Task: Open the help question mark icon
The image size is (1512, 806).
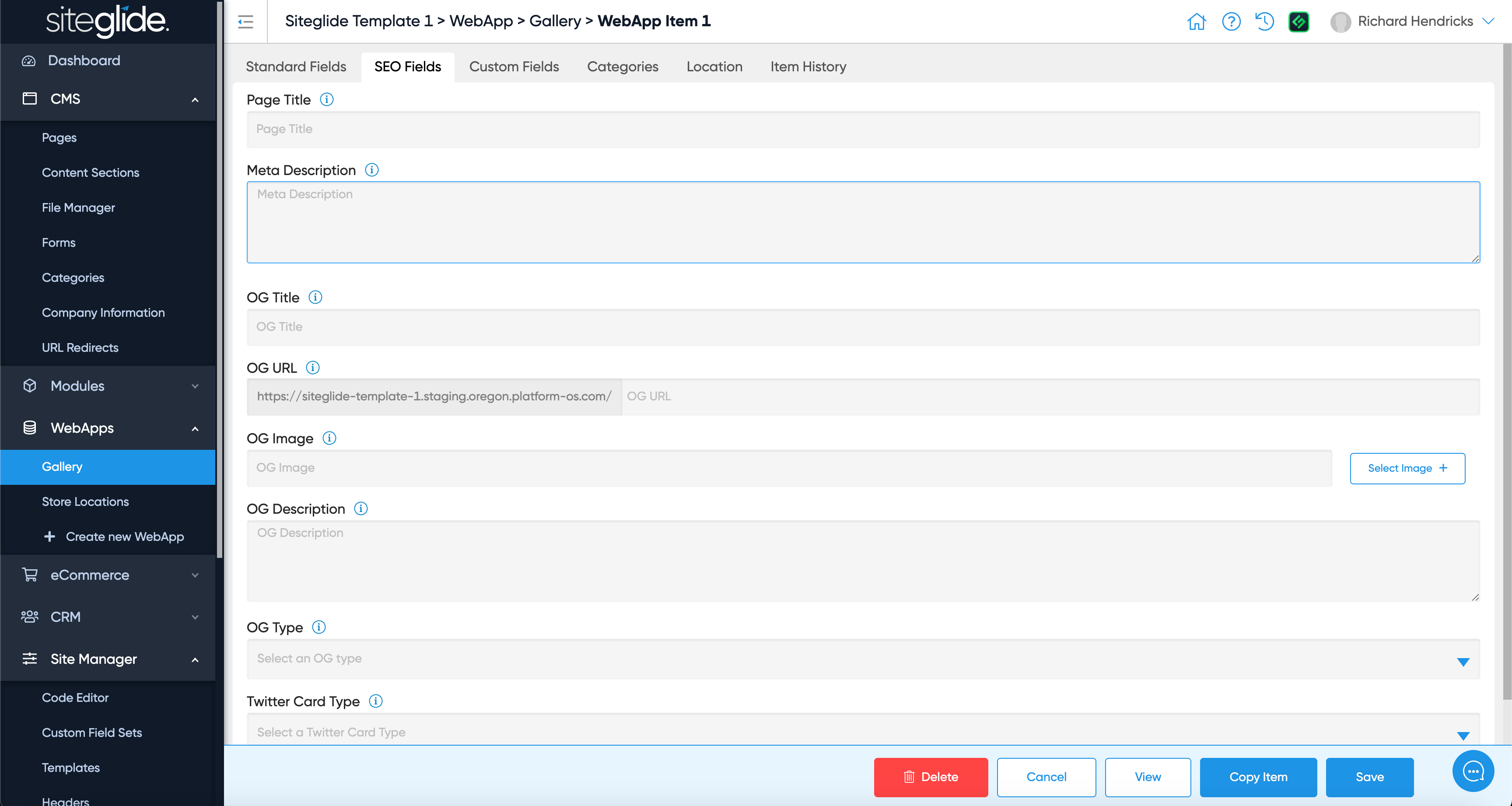Action: pos(1231,22)
